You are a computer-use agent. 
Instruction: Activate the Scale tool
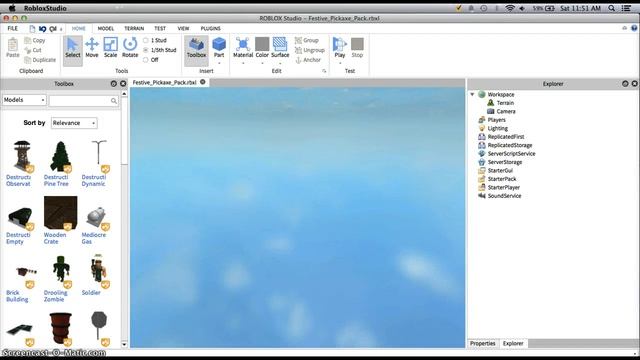[x=111, y=48]
